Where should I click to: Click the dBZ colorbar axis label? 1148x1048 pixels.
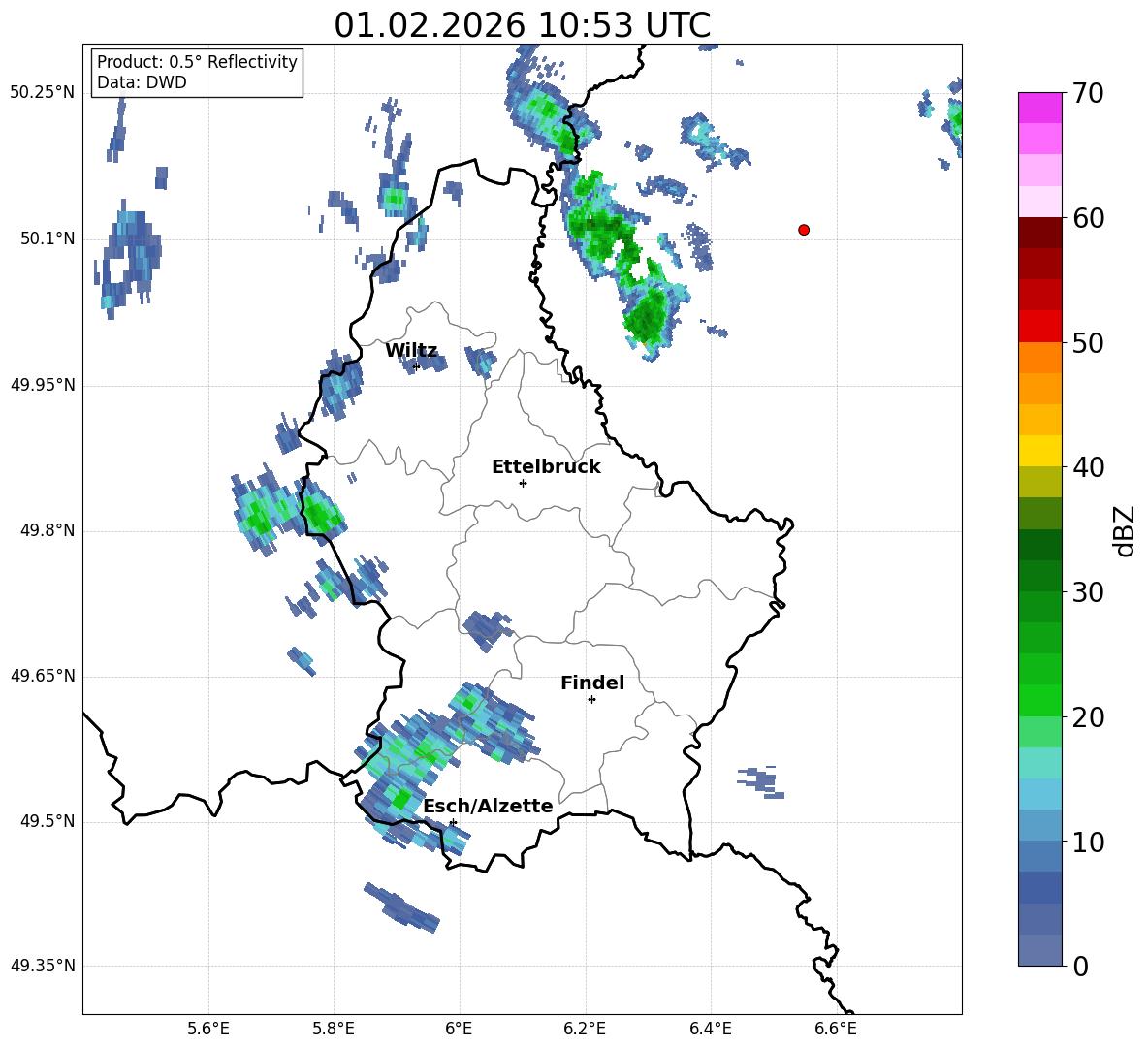pyautogui.click(x=1126, y=530)
